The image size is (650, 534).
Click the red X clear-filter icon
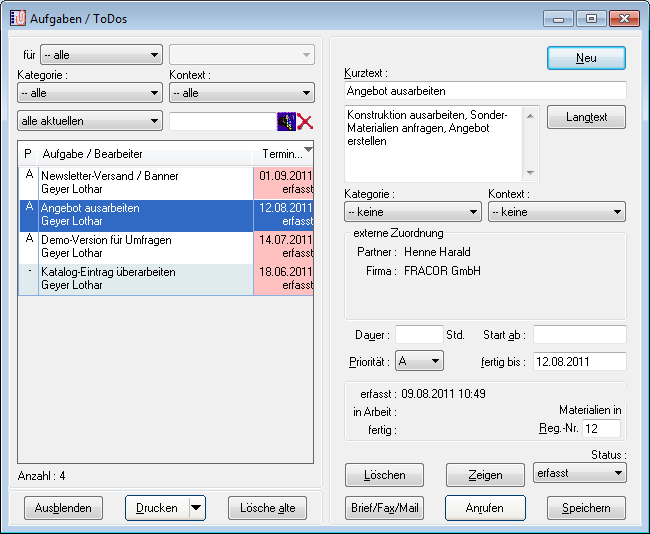305,122
